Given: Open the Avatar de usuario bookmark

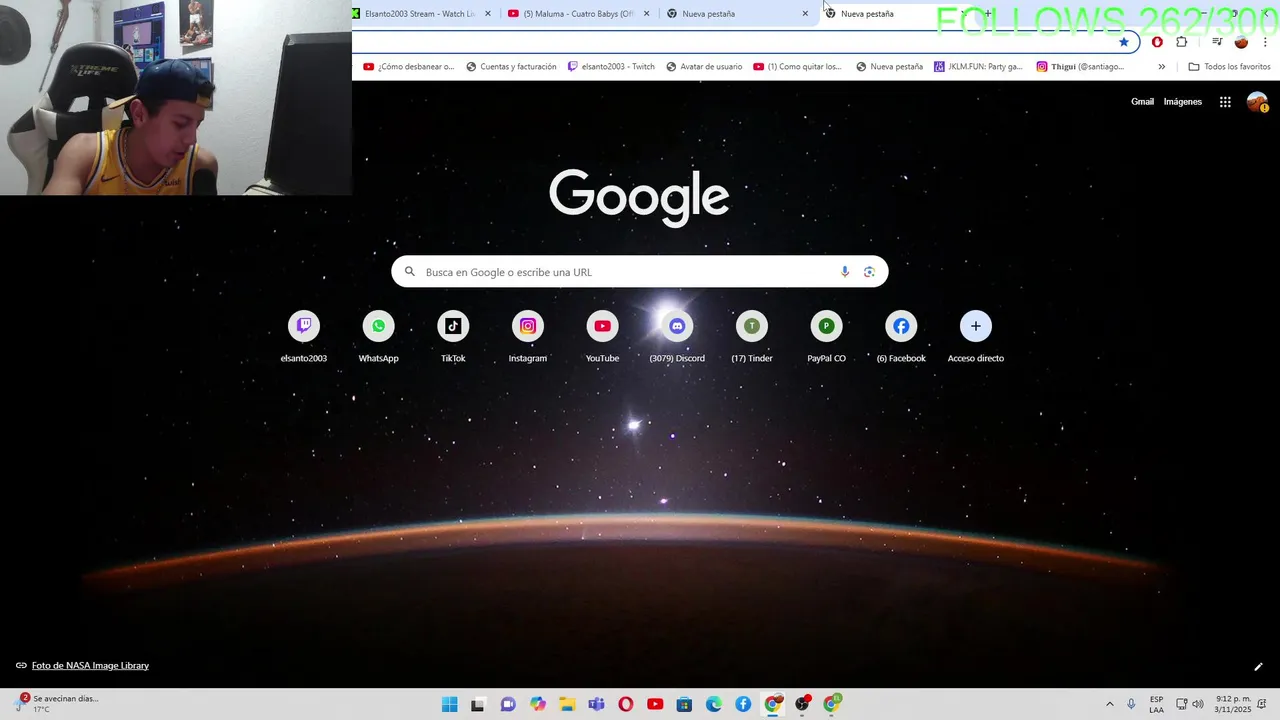Looking at the screenshot, I should point(704,67).
